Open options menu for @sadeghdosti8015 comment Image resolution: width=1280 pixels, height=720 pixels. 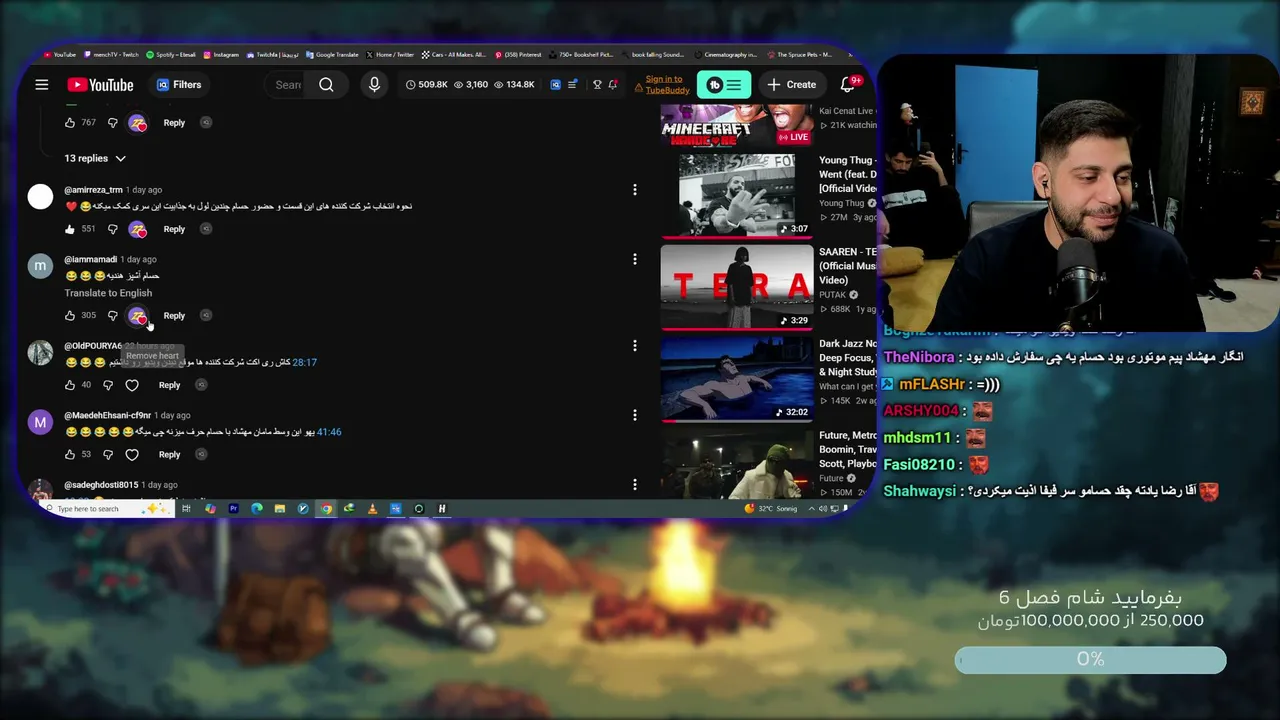tap(634, 485)
